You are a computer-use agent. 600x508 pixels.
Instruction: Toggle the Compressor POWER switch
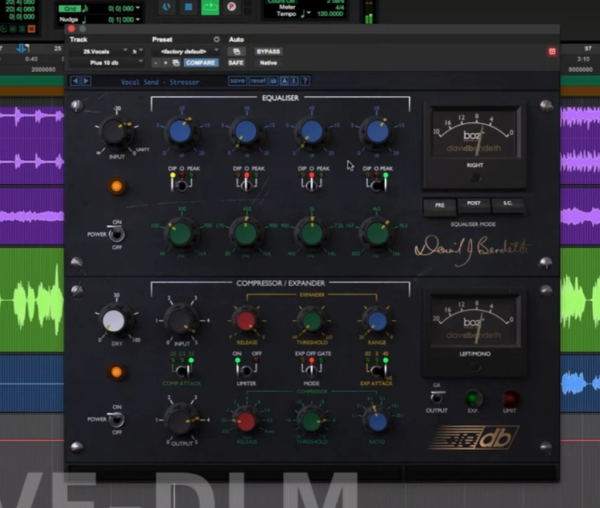coord(116,420)
